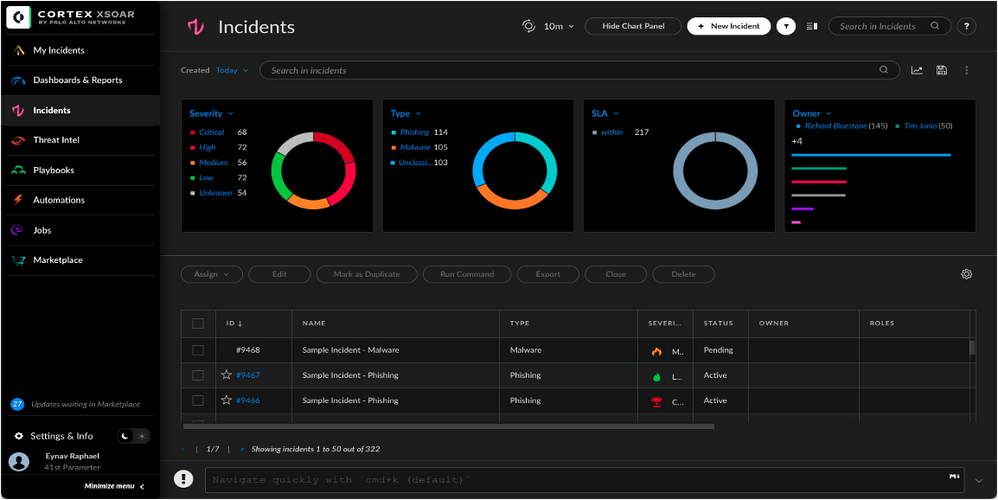Open table settings gear icon

click(966, 274)
